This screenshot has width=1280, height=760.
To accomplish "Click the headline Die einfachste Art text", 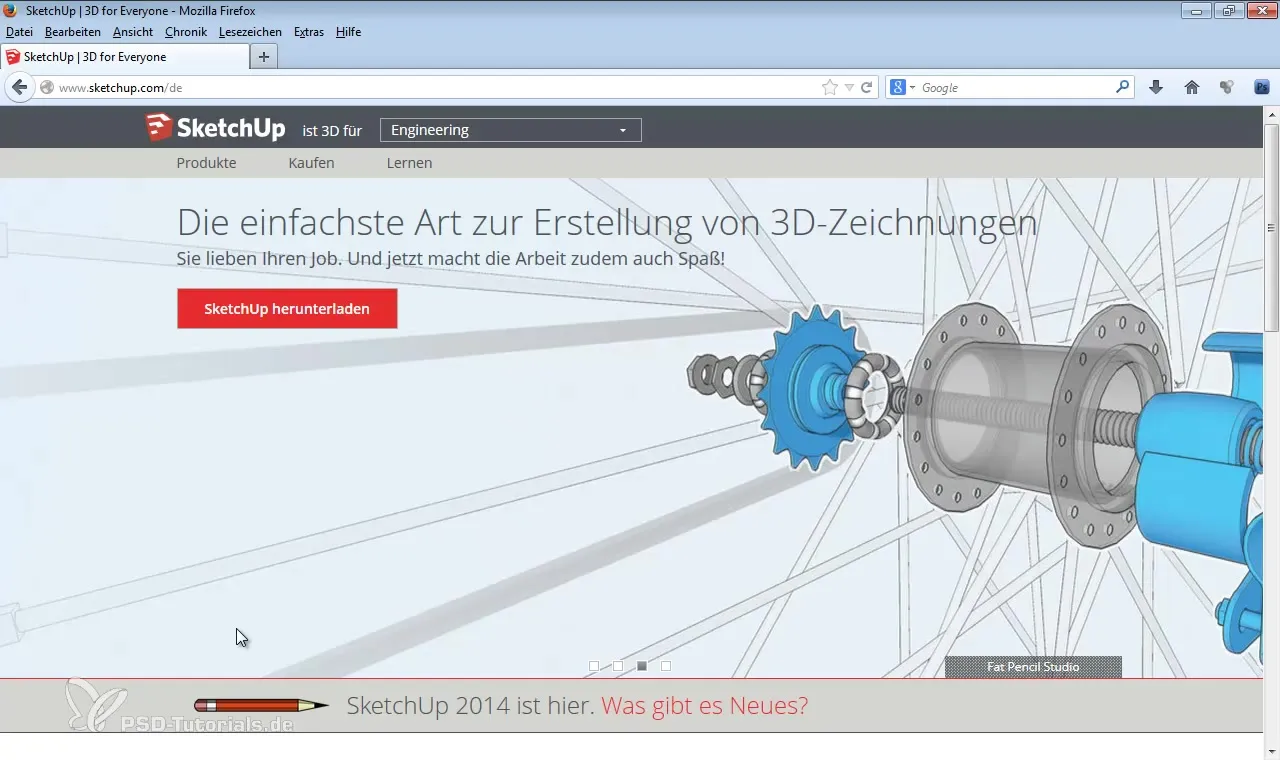I will point(607,223).
